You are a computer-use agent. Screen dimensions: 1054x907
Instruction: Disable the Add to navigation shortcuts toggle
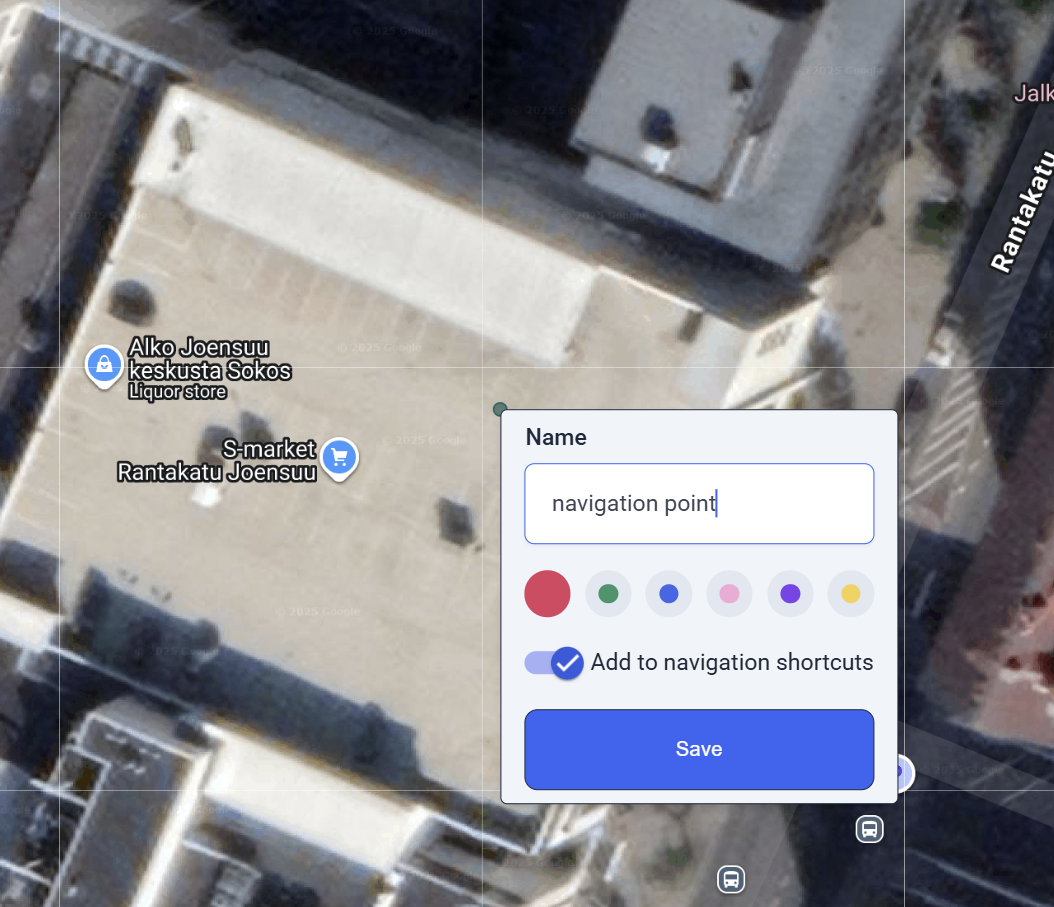click(552, 662)
